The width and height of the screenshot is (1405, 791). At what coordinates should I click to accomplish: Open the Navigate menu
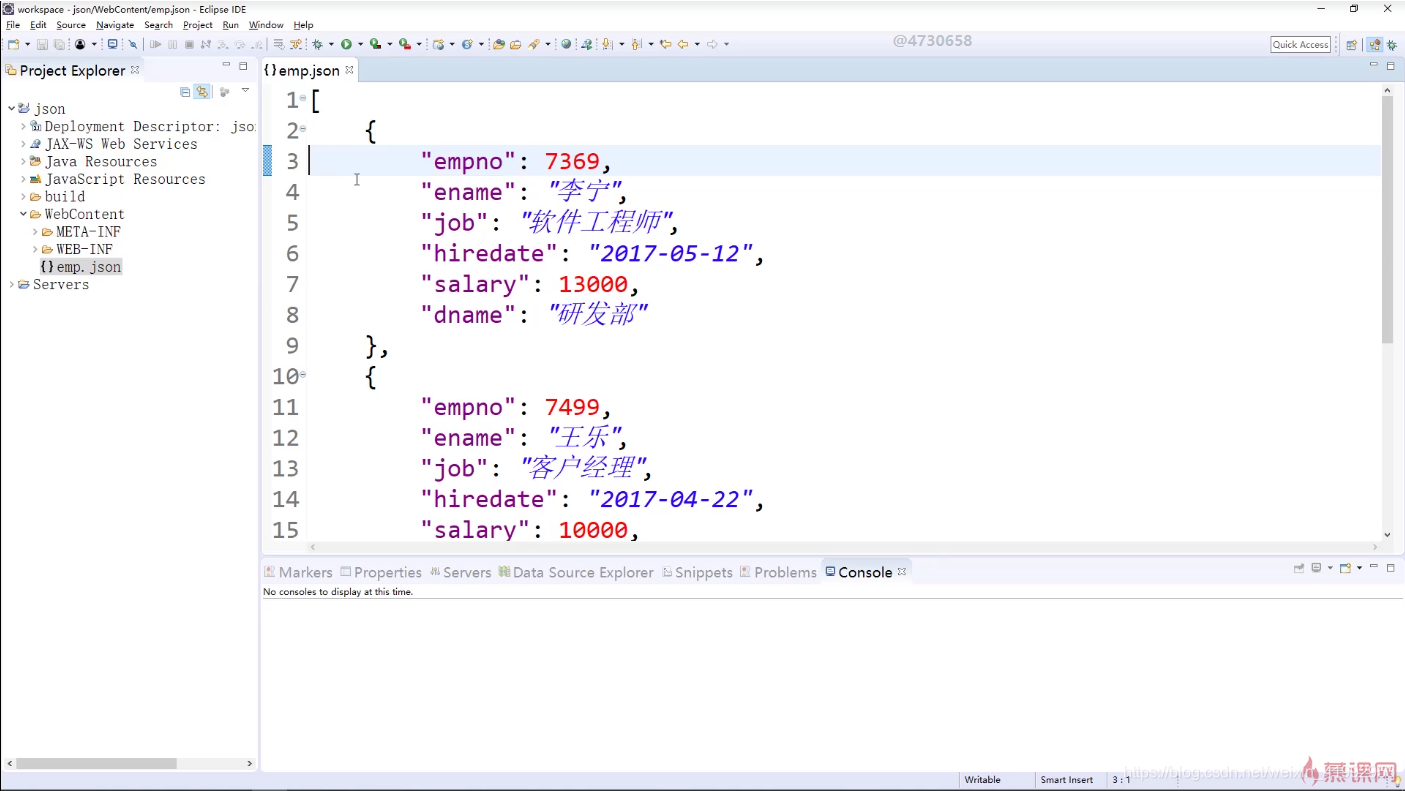(115, 25)
